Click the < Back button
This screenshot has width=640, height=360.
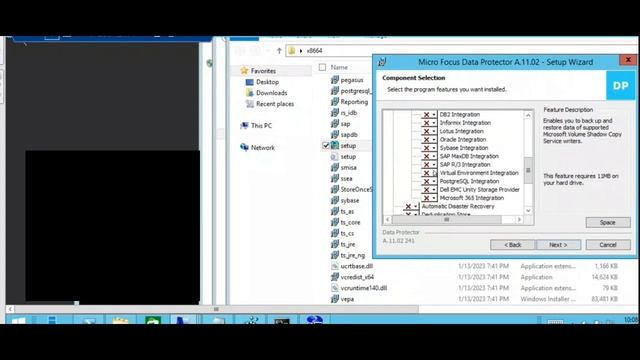click(x=513, y=245)
